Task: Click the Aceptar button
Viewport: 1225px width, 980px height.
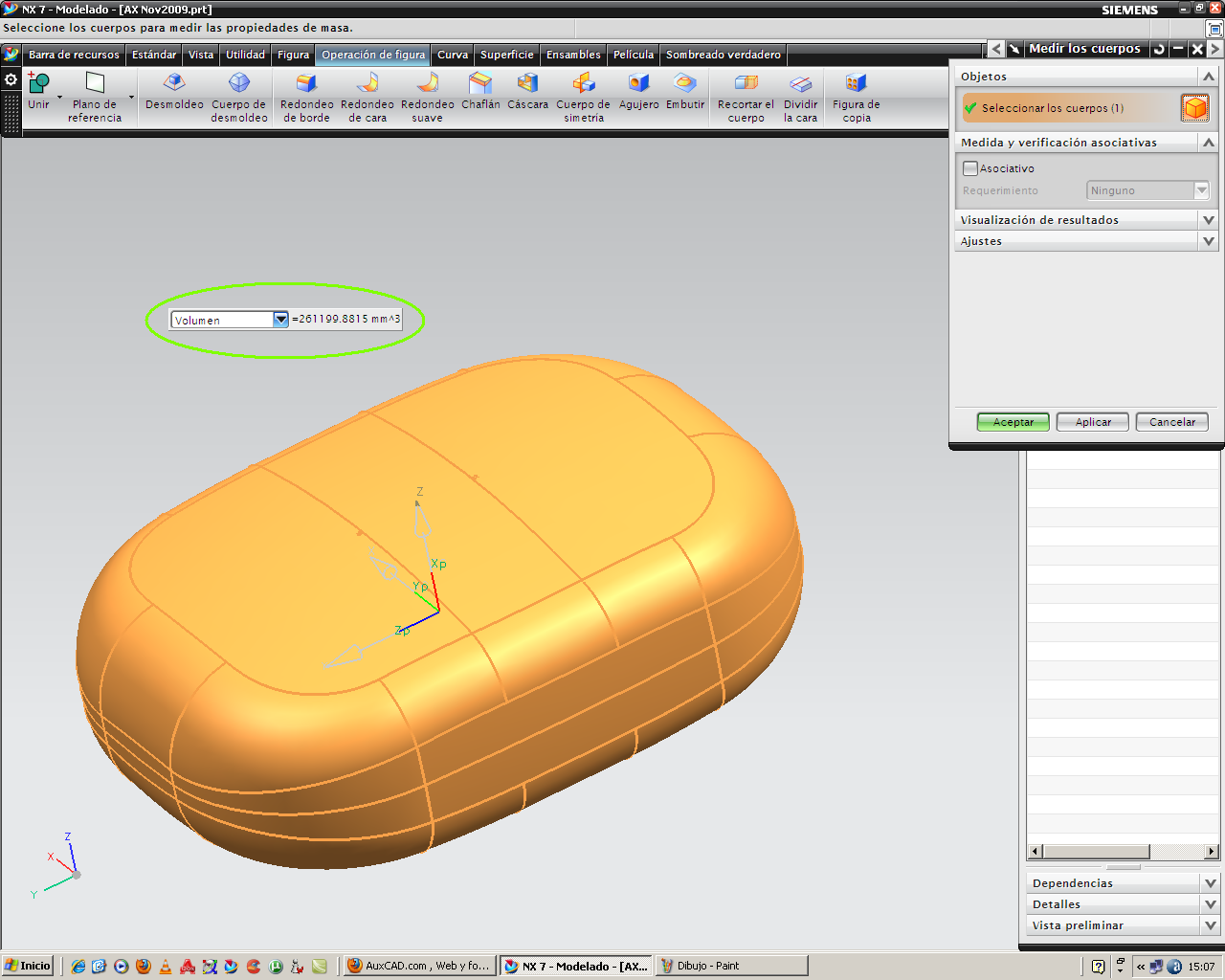Action: (1013, 422)
